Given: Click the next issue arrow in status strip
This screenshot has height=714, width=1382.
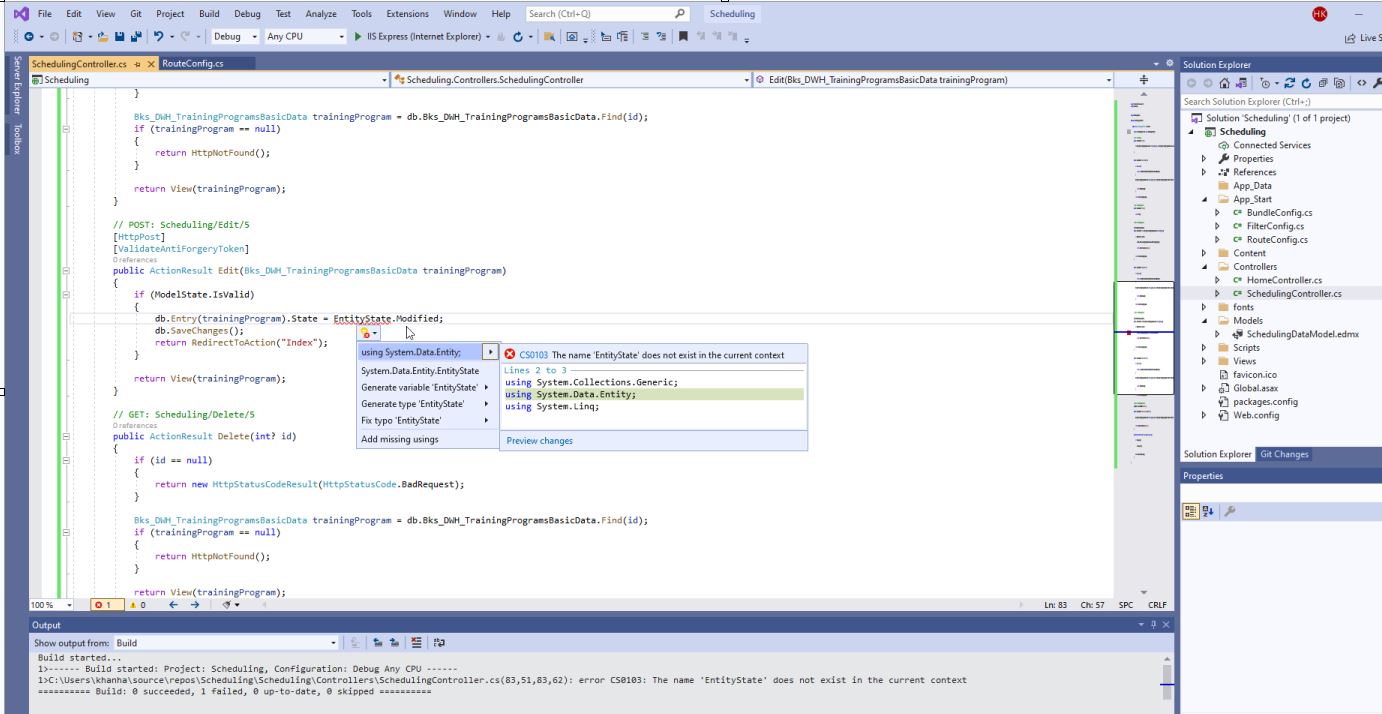Looking at the screenshot, I should tap(195, 605).
